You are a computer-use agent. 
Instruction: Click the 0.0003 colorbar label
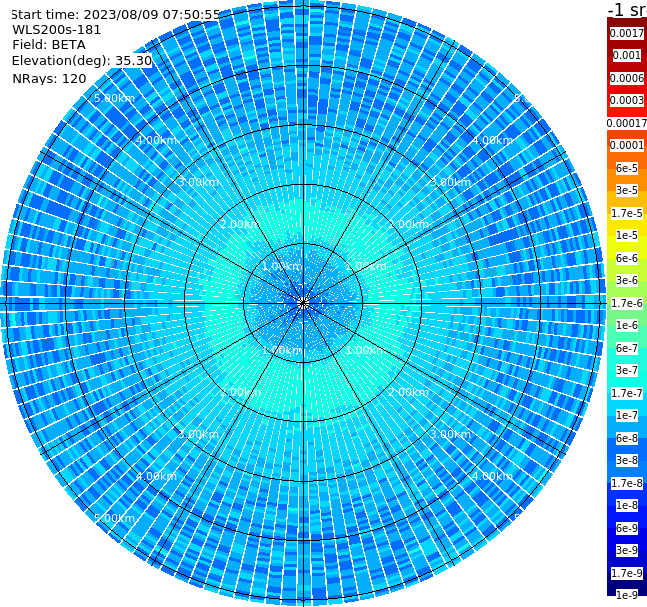point(627,100)
